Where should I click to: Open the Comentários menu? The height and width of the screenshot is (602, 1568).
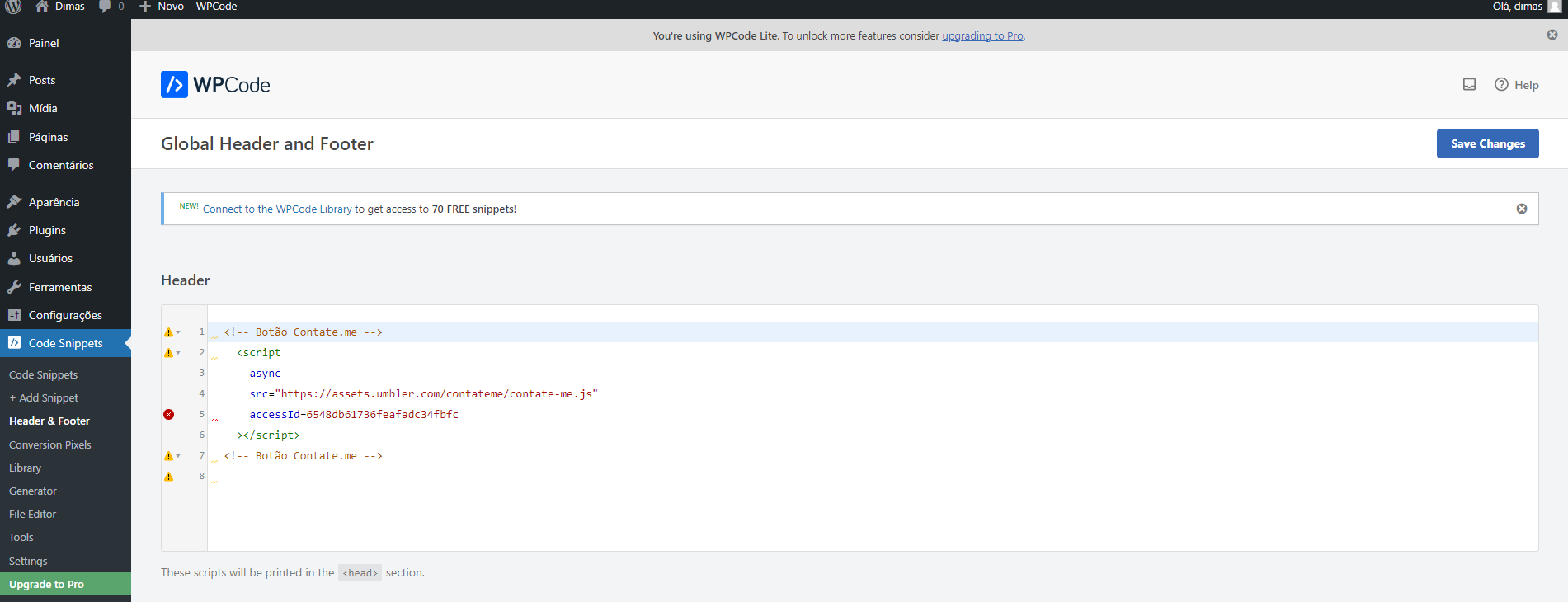tap(65, 165)
